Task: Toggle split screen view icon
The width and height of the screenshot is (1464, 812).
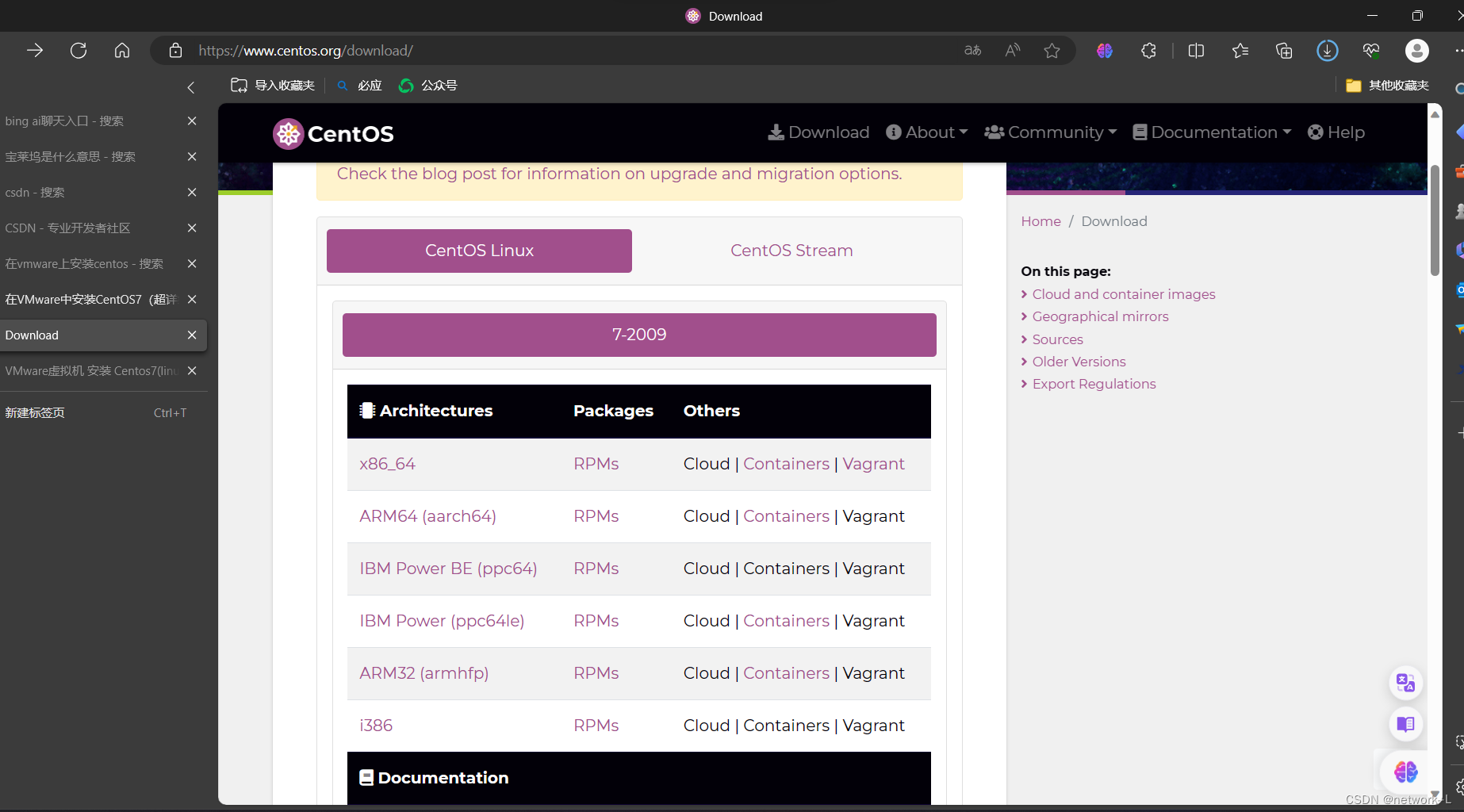Action: point(1197,51)
